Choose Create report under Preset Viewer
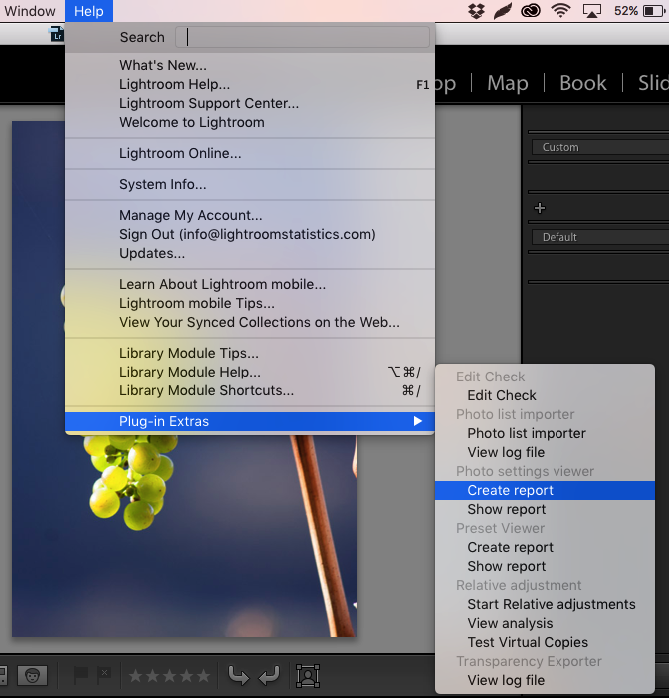Viewport: 669px width, 698px height. click(x=545, y=547)
